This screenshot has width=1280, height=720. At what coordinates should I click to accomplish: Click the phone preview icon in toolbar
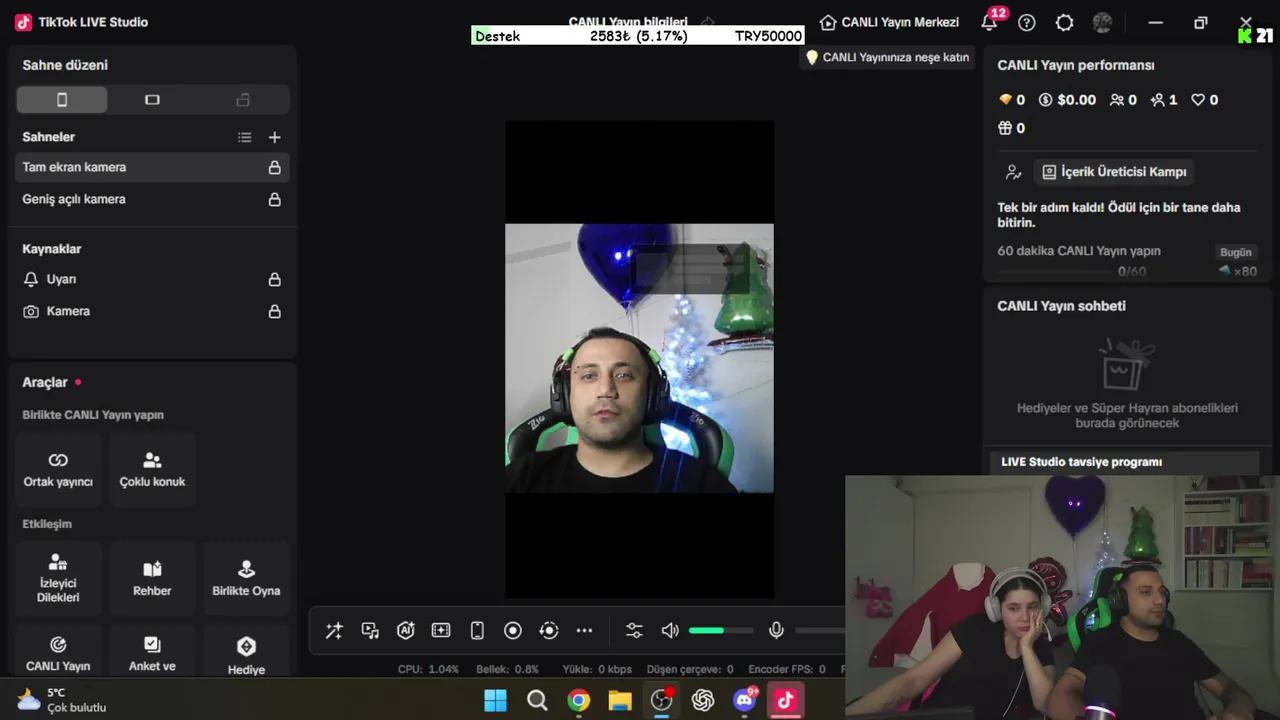tap(477, 630)
